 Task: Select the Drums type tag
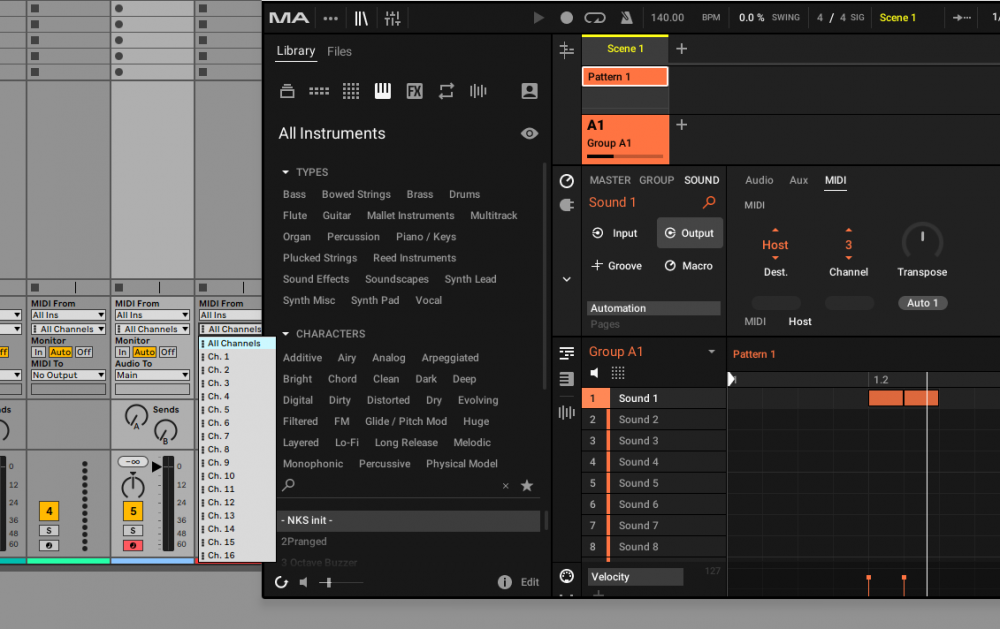coord(464,194)
